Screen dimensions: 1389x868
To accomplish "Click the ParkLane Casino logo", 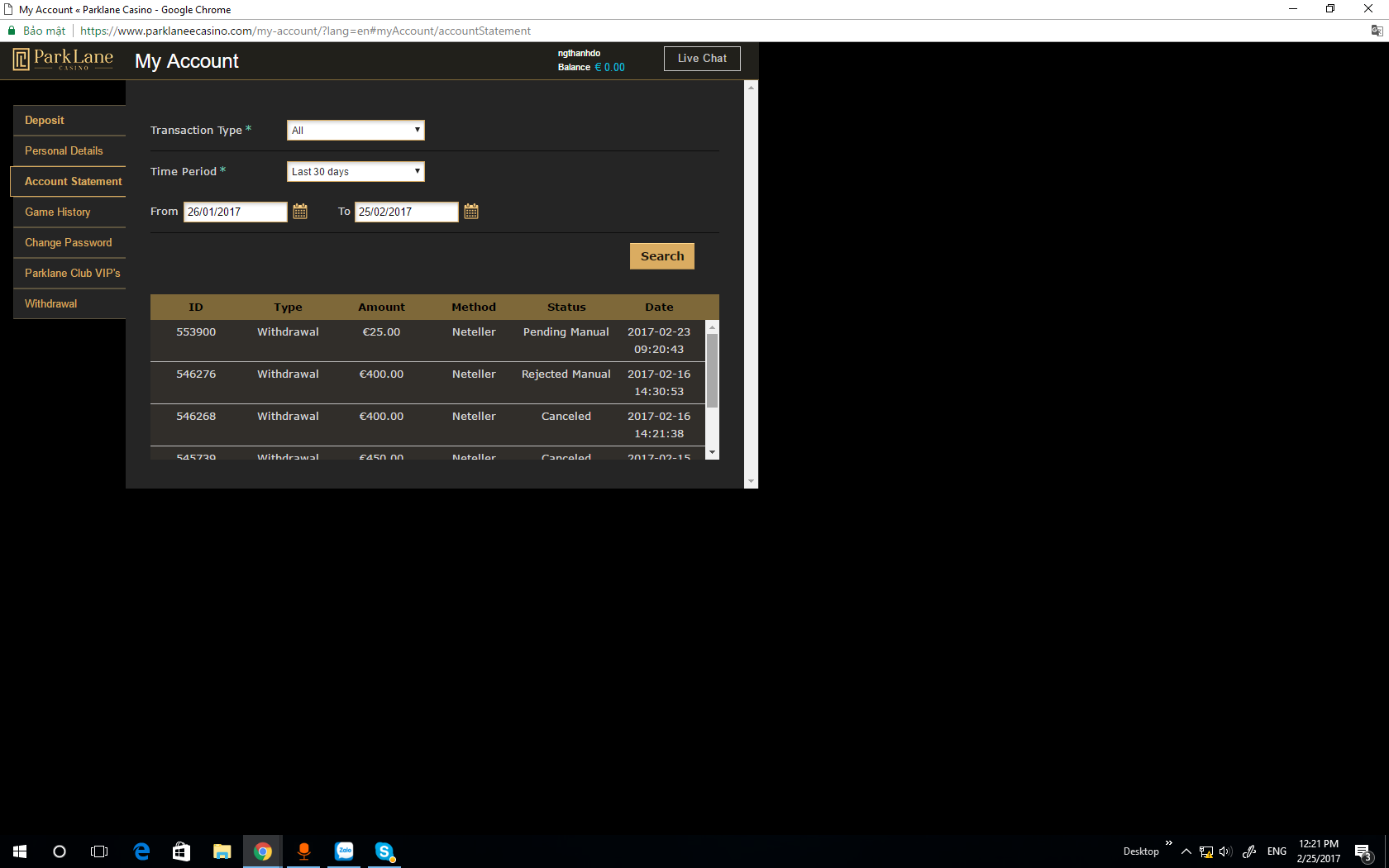I will tap(63, 60).
